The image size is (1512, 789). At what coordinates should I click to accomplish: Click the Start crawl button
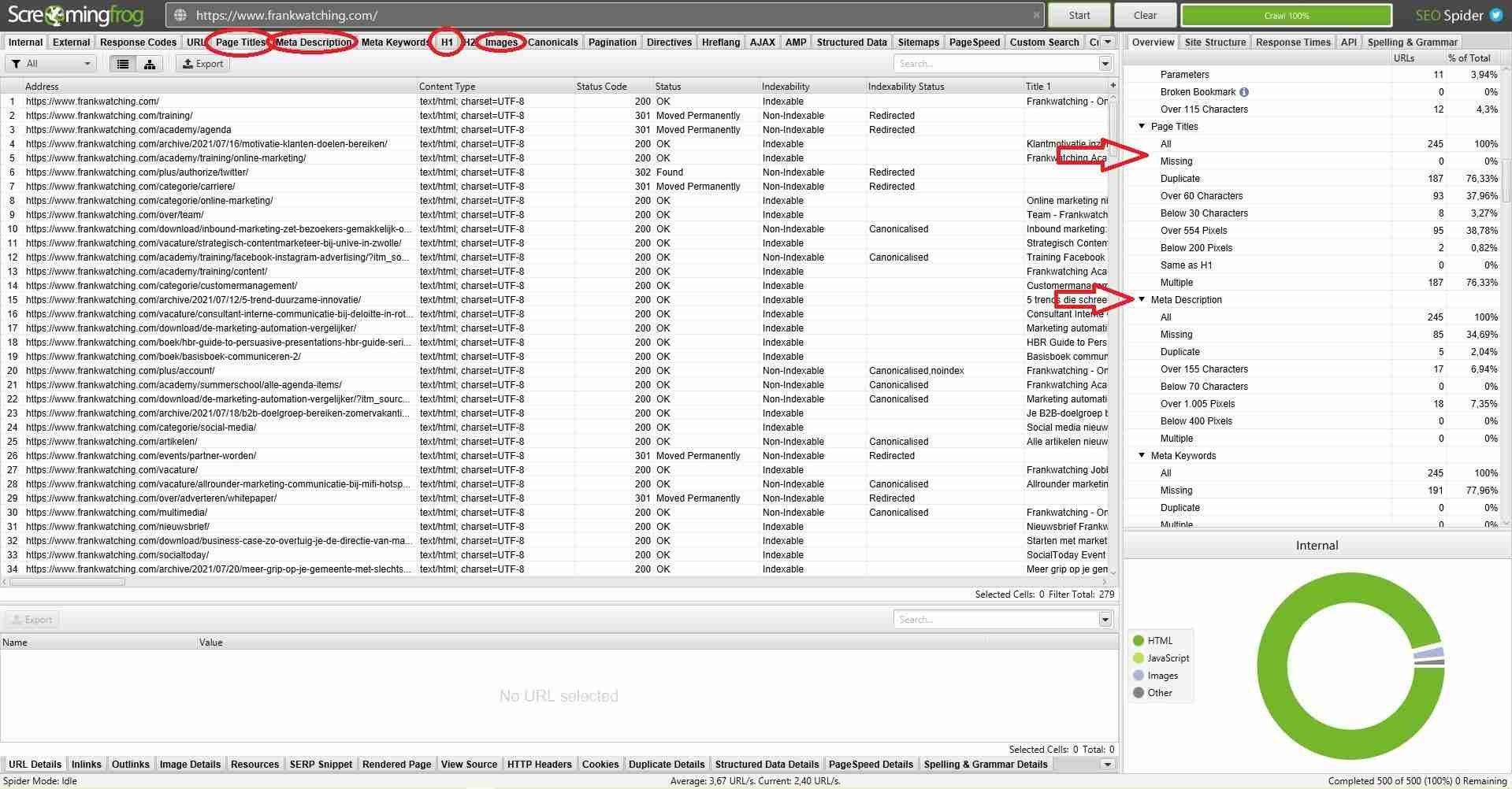pyautogui.click(x=1079, y=15)
